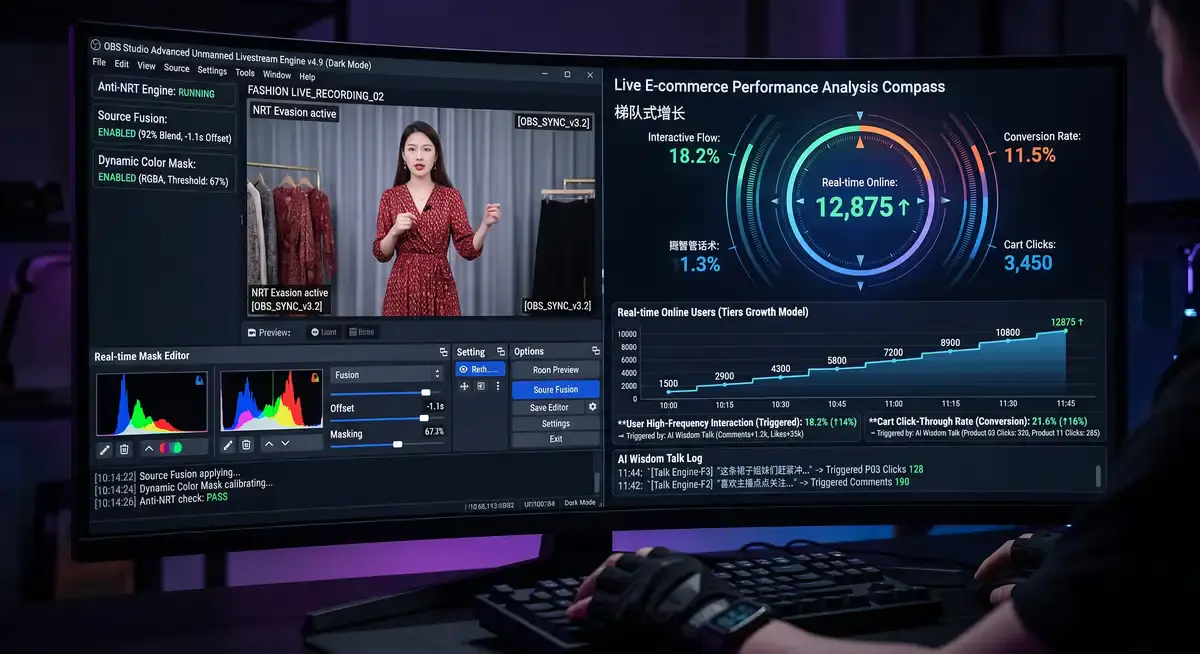1200x654 pixels.
Task: Toggle the eye icon on the Reth... row
Action: (462, 369)
